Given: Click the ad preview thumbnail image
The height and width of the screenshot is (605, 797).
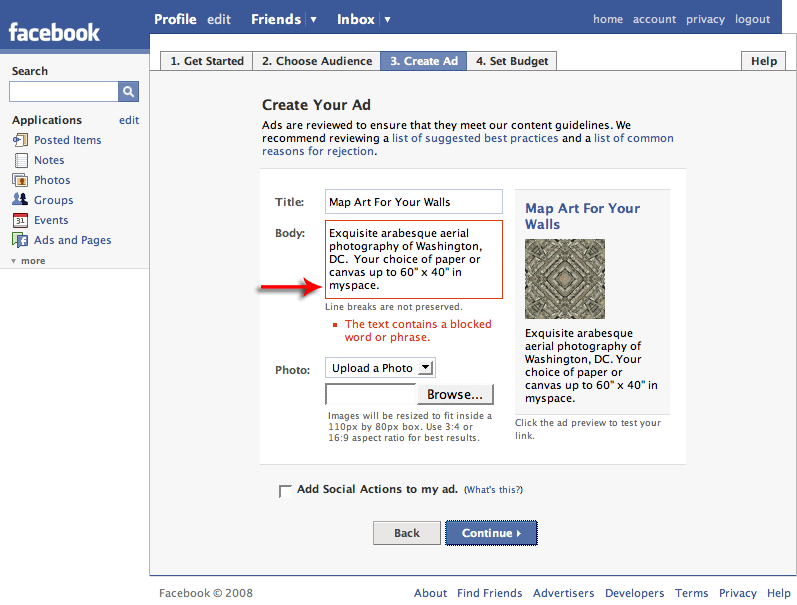Looking at the screenshot, I should click(565, 279).
